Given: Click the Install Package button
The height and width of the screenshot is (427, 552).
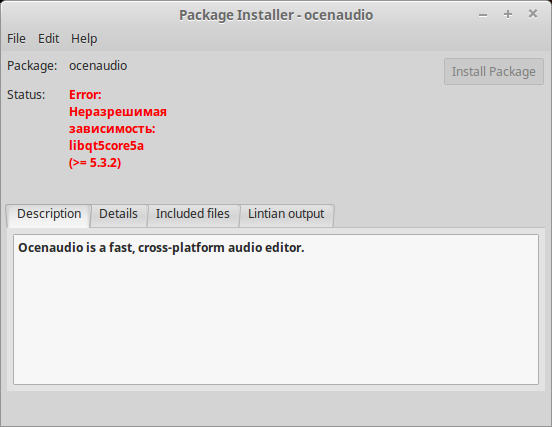Looking at the screenshot, I should [x=494, y=71].
